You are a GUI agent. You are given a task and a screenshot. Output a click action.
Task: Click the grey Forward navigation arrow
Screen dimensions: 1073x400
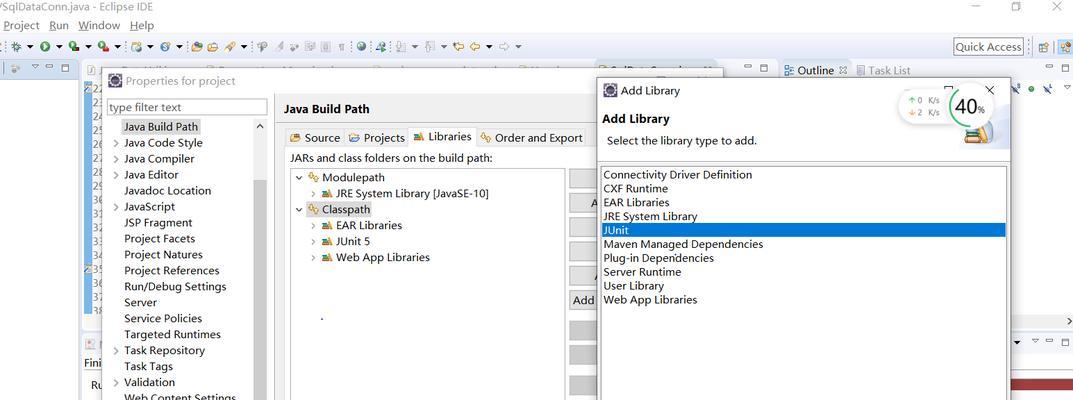[x=504, y=46]
